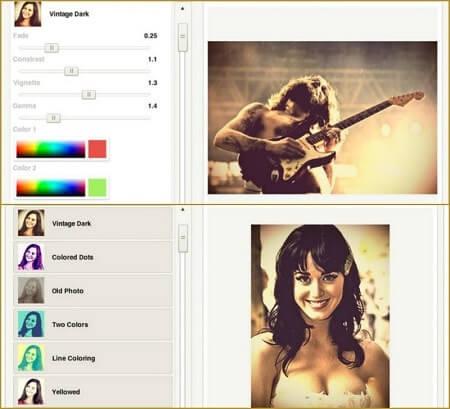Adjust the Contrast slider handle
450x409 pixels.
coord(71,71)
